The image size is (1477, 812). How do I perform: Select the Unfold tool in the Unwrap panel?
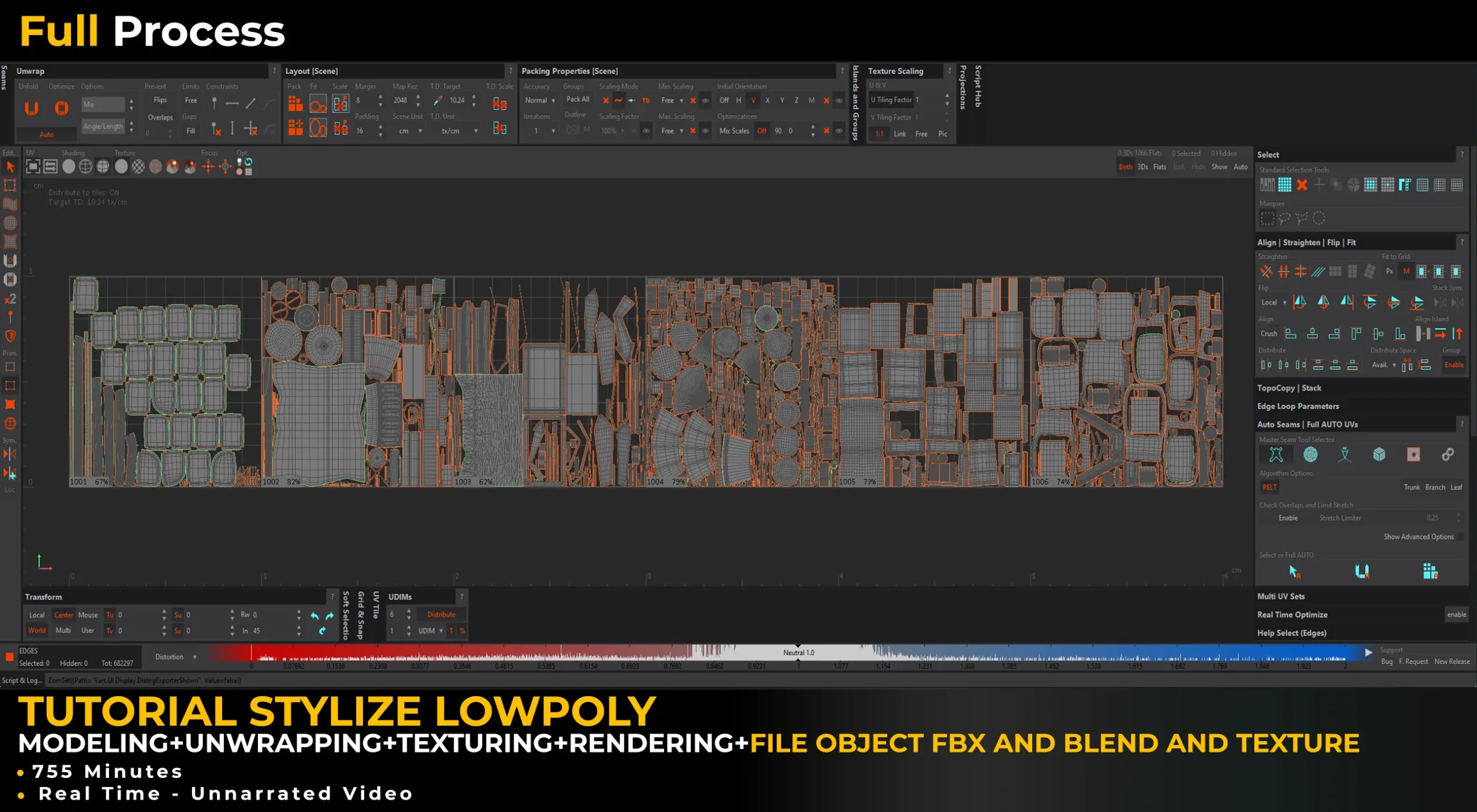coord(32,108)
